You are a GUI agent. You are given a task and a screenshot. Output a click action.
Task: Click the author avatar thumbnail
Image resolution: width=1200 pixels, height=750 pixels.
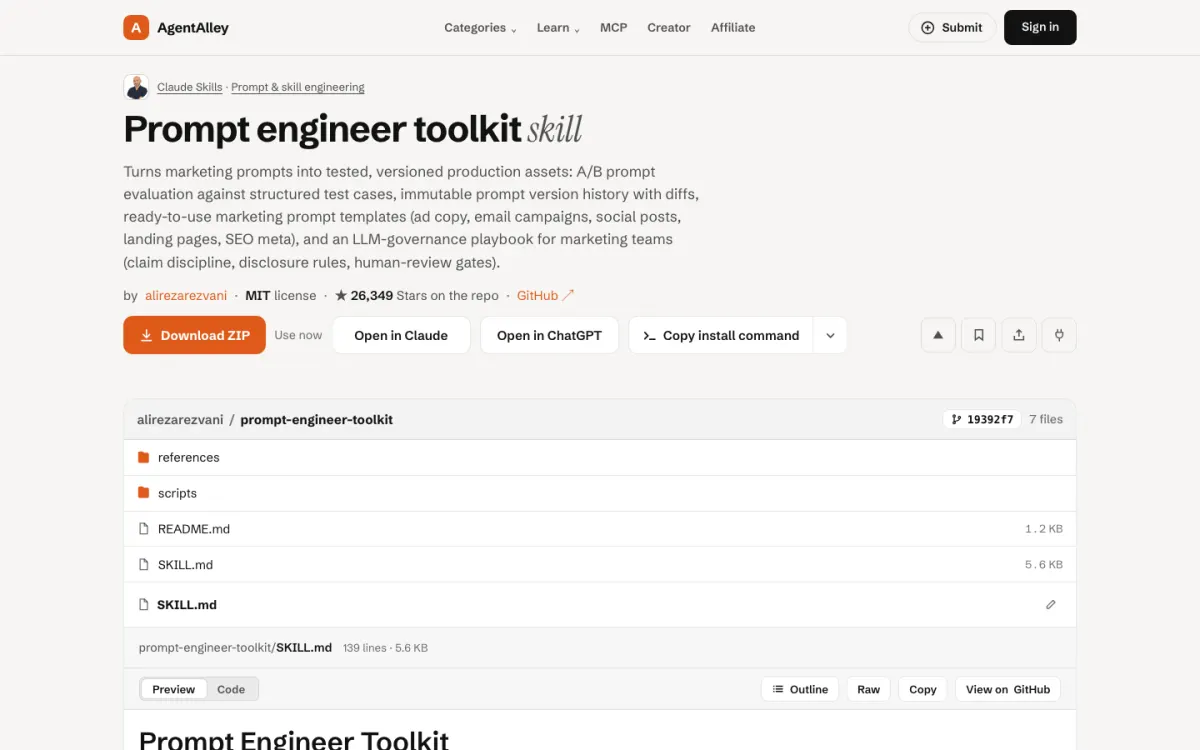(x=136, y=87)
